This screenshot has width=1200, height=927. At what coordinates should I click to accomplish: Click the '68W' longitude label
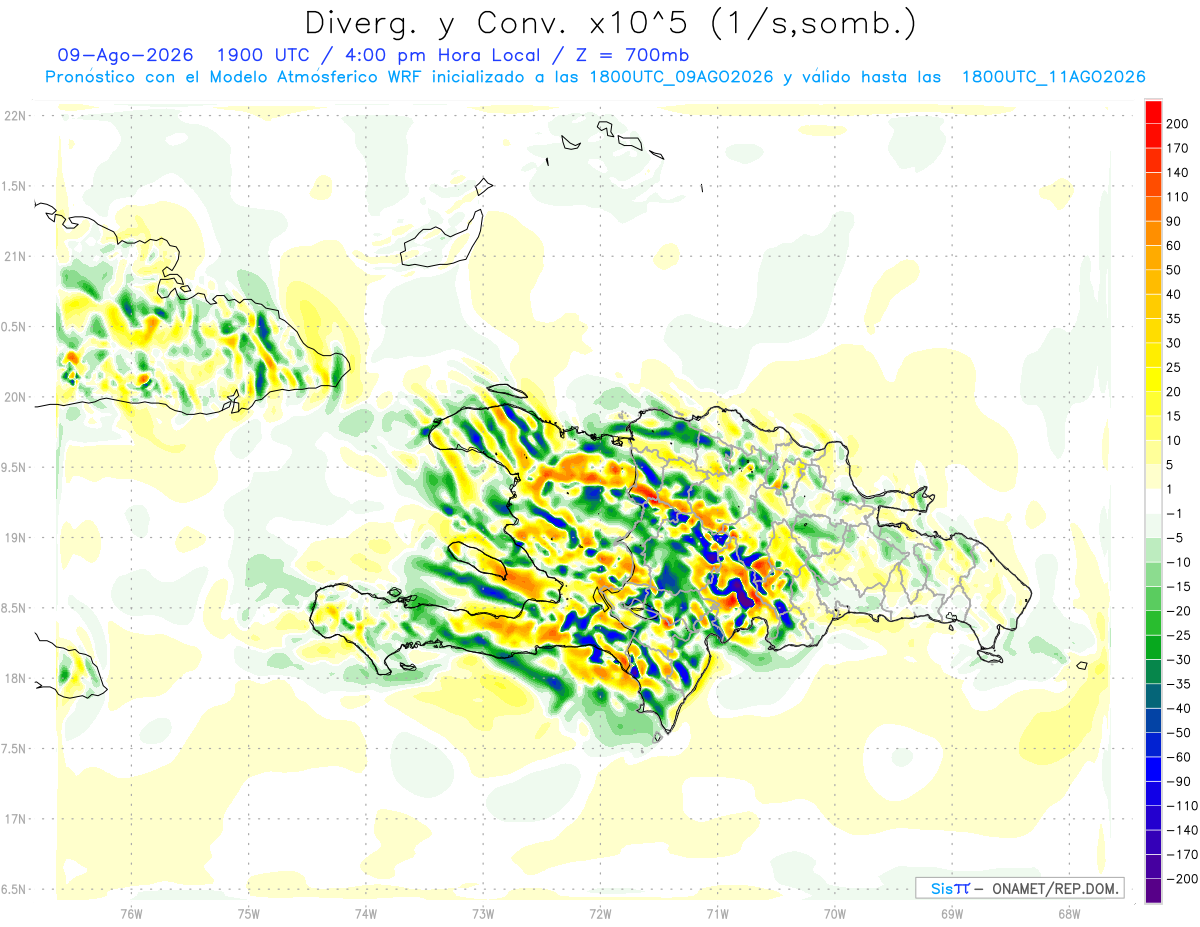tap(1068, 913)
